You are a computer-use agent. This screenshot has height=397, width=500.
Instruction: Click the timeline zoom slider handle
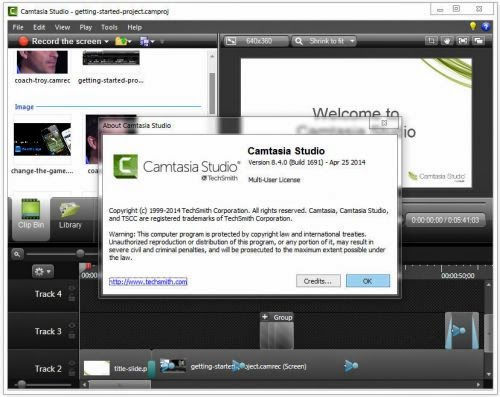pos(80,254)
